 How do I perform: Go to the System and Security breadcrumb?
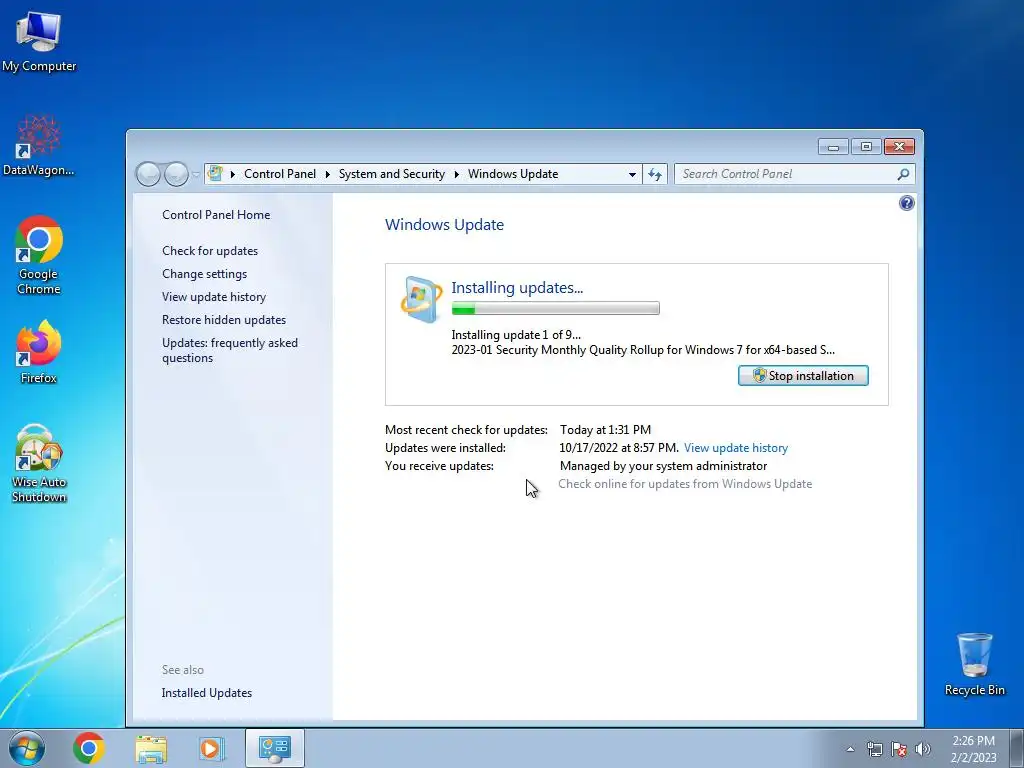click(x=391, y=174)
